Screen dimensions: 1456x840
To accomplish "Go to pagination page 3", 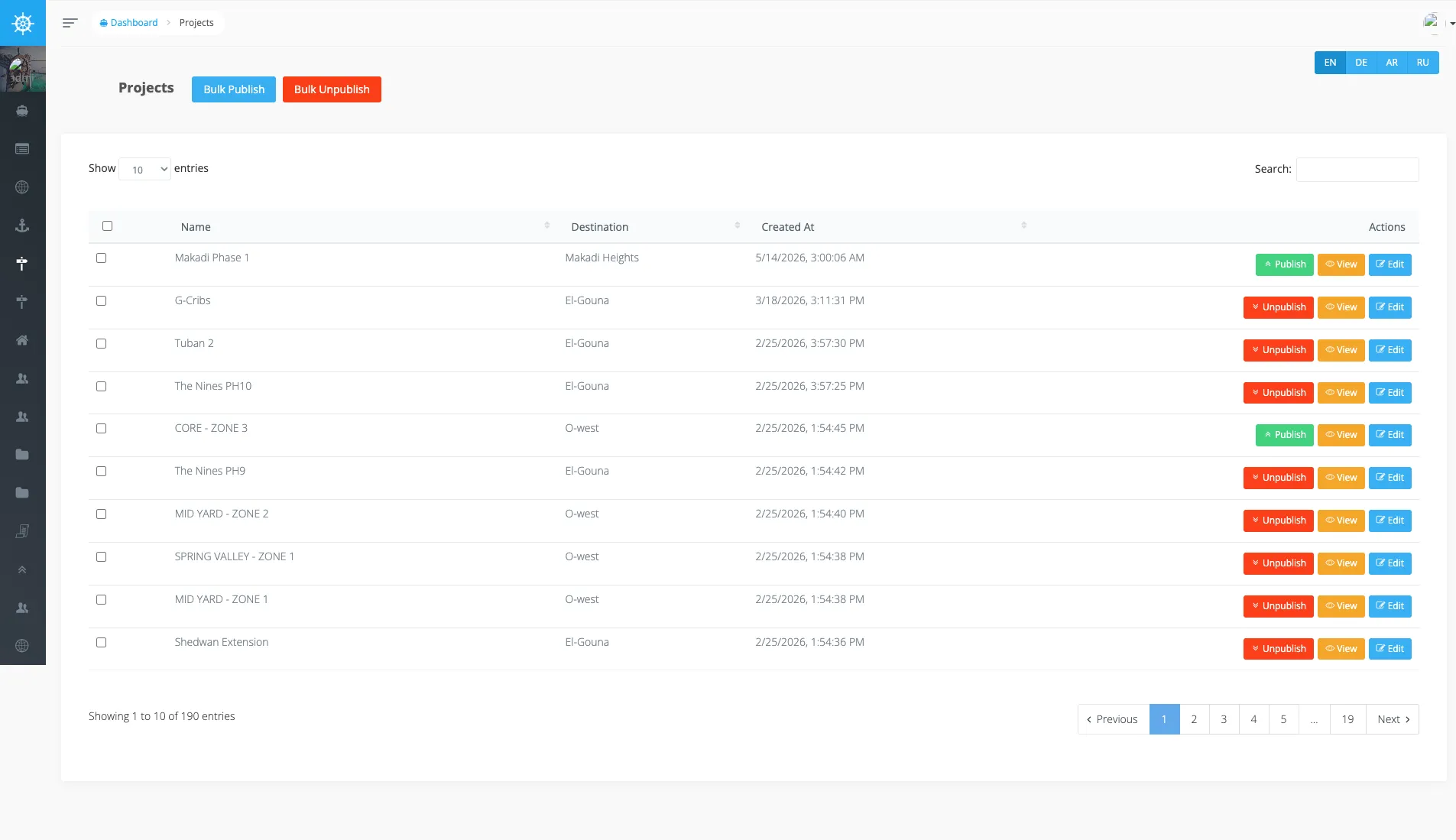I will (1224, 719).
